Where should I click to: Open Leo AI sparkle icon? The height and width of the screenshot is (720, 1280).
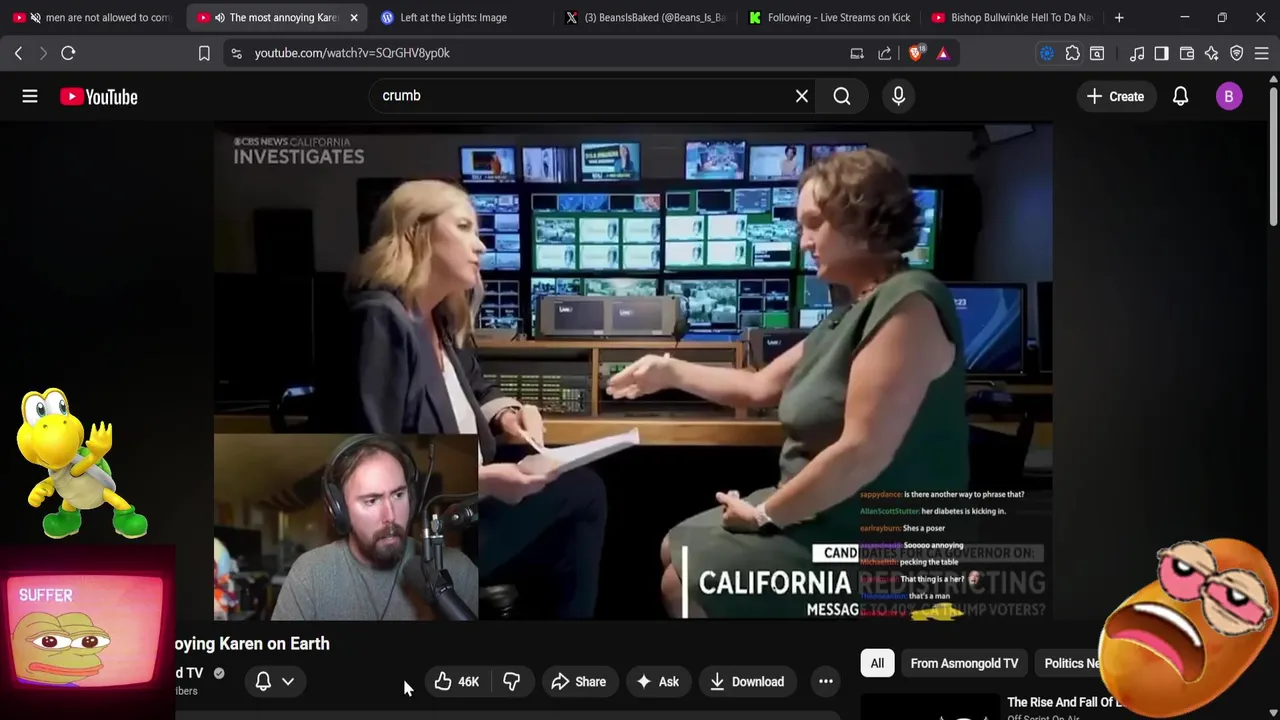coord(1212,53)
